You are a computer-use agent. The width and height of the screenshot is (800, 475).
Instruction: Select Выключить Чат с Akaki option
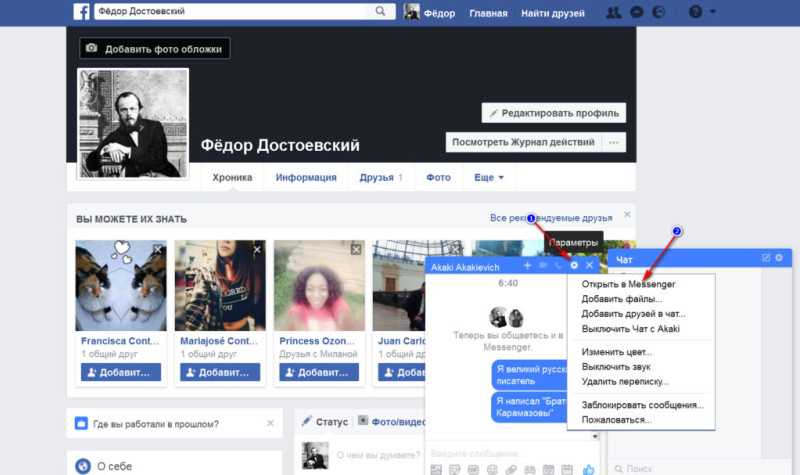coord(630,329)
